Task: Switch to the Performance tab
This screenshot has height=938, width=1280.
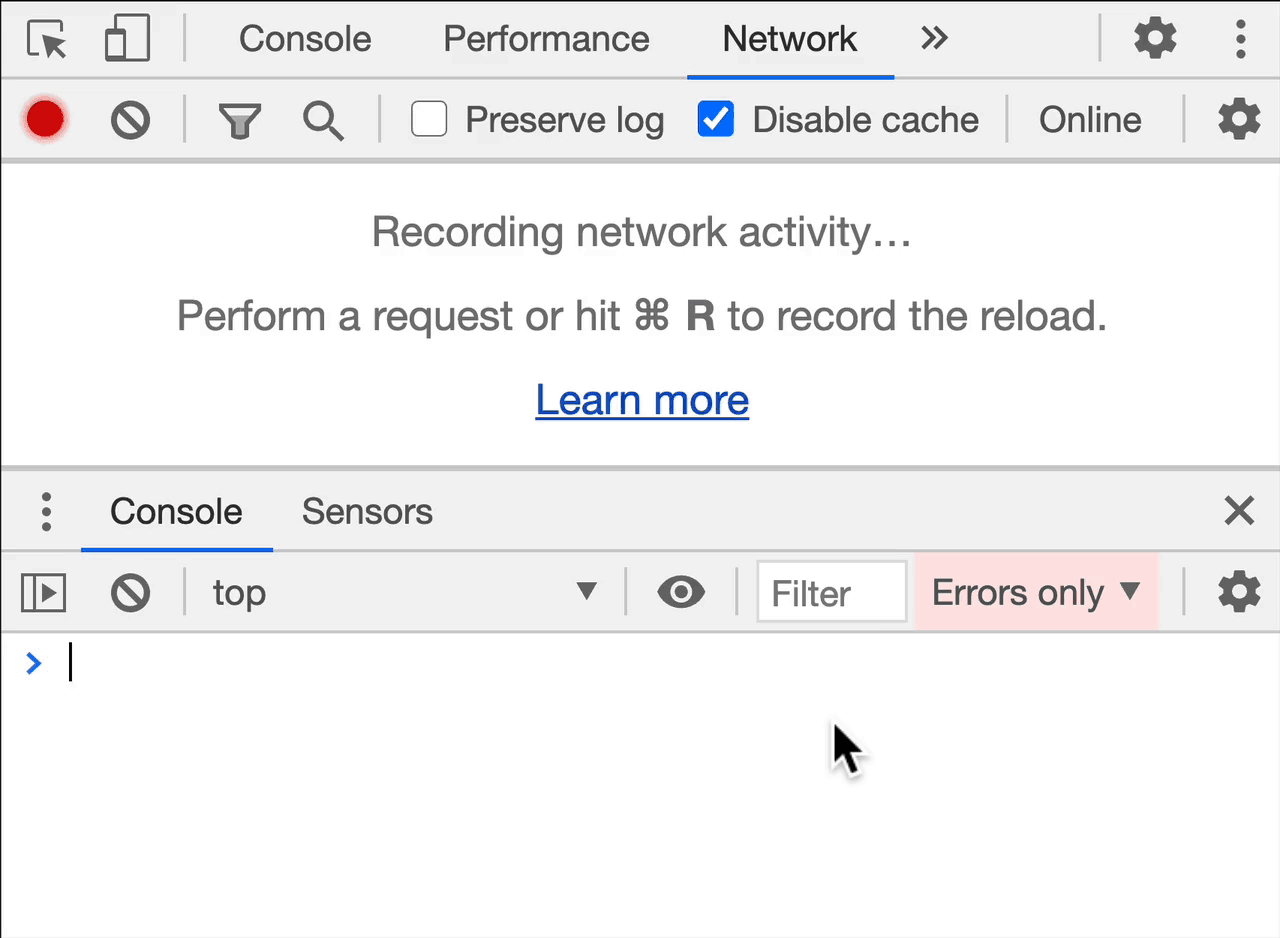Action: [x=546, y=39]
